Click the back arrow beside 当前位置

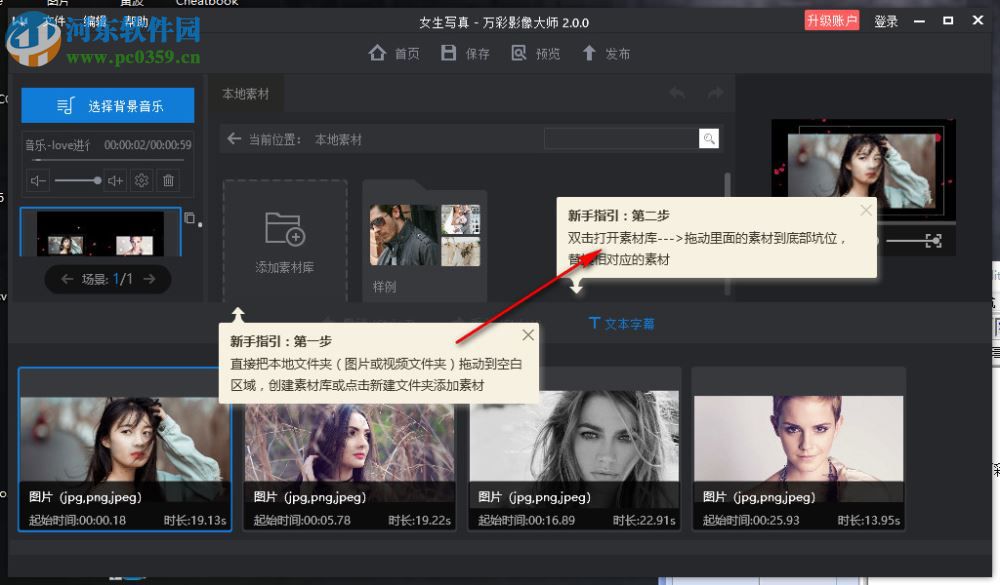pyautogui.click(x=234, y=139)
